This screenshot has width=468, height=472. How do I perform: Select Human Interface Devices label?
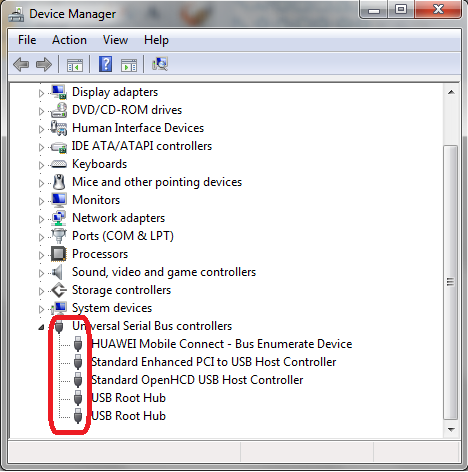tap(138, 128)
